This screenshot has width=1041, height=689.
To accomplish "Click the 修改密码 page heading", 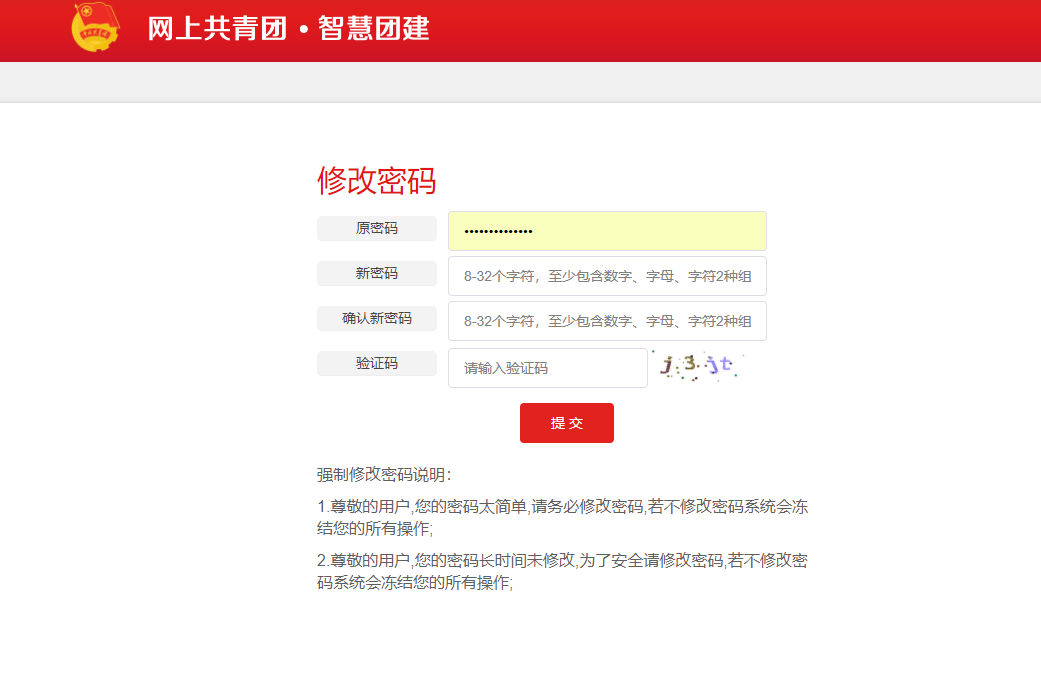I will click(376, 181).
